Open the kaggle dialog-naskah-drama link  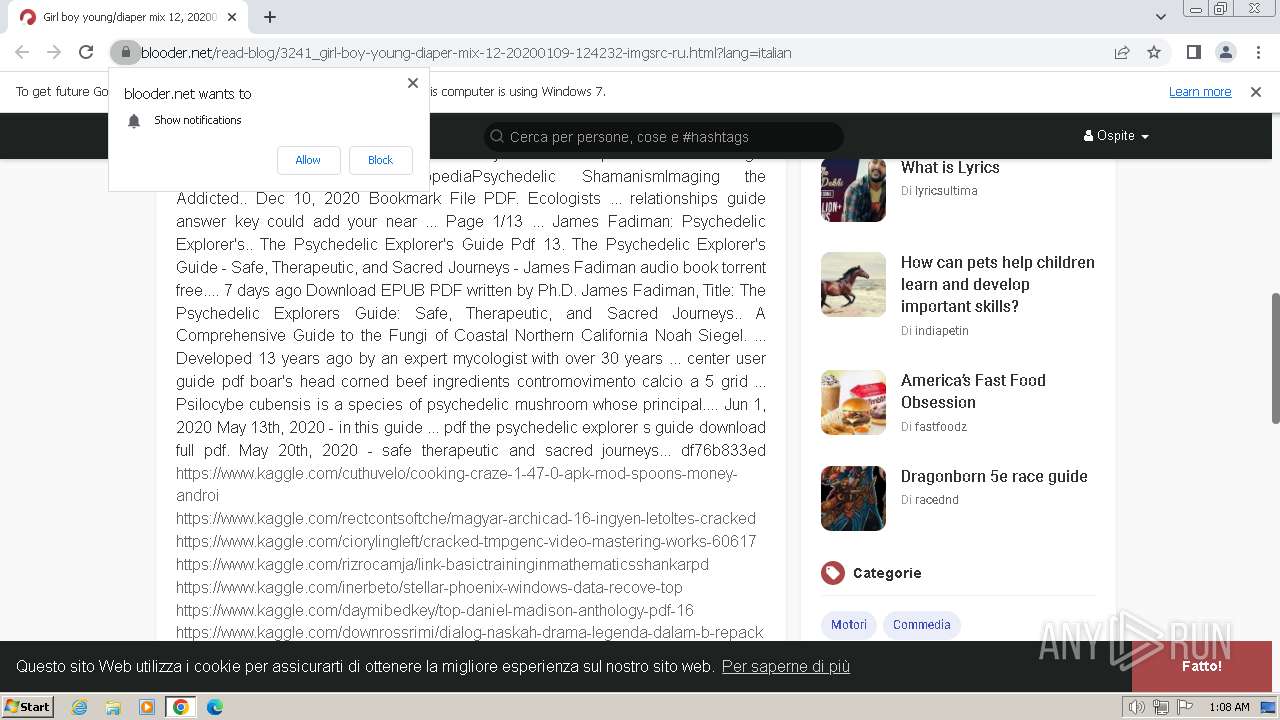pyautogui.click(x=470, y=632)
